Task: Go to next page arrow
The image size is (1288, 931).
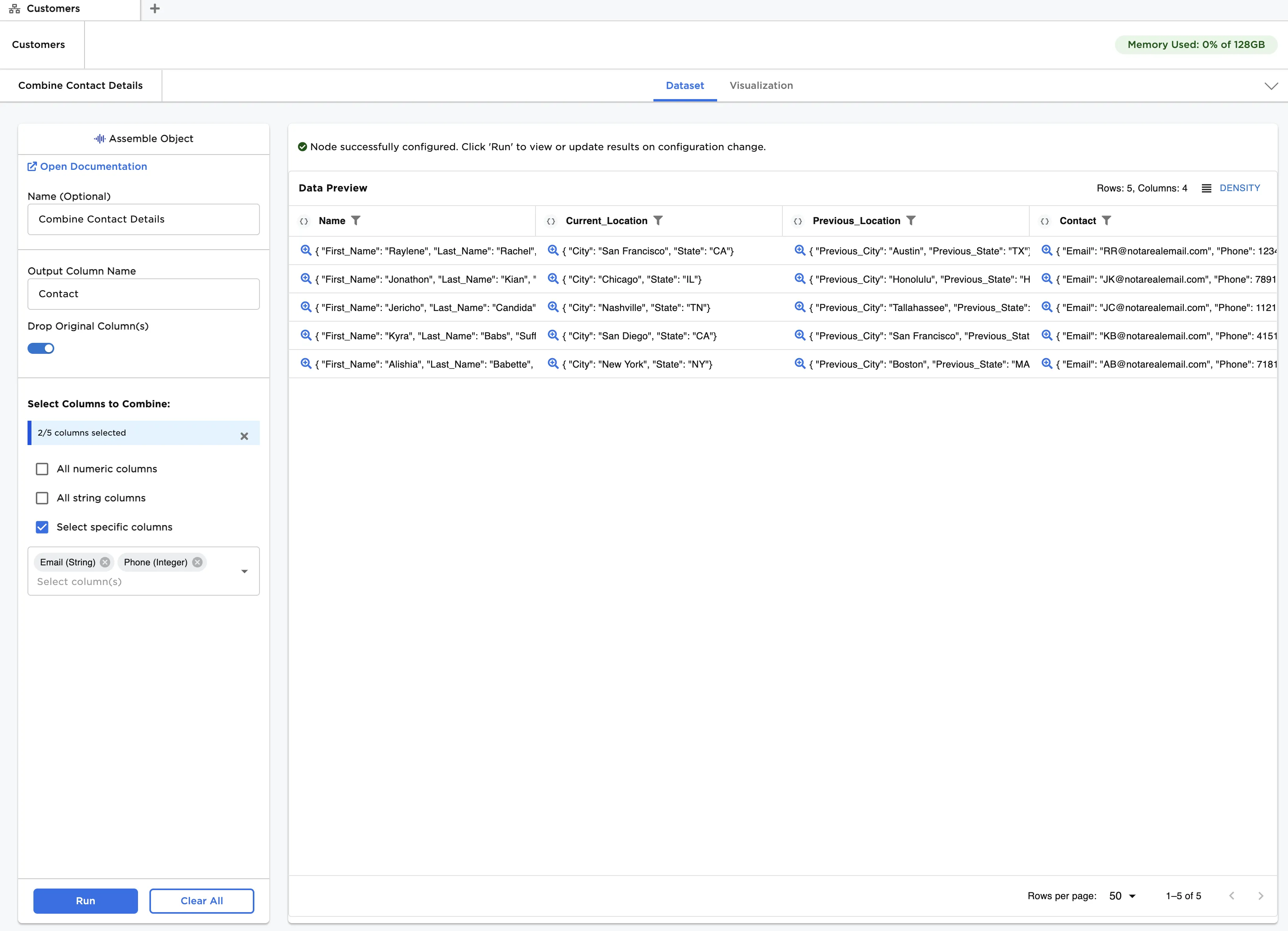Action: 1261,896
